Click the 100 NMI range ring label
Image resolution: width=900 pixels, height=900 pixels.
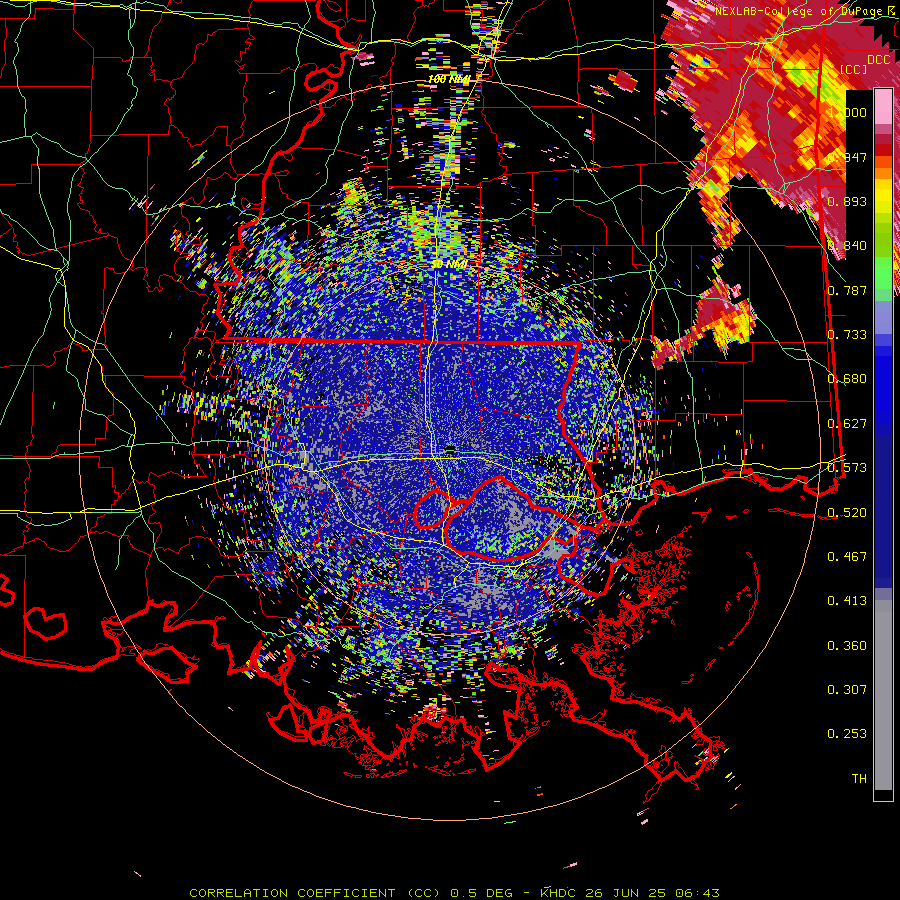pyautogui.click(x=449, y=79)
